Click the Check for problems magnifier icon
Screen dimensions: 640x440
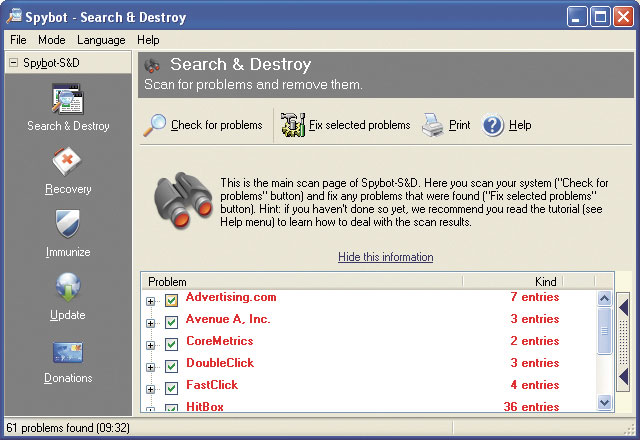click(155, 125)
